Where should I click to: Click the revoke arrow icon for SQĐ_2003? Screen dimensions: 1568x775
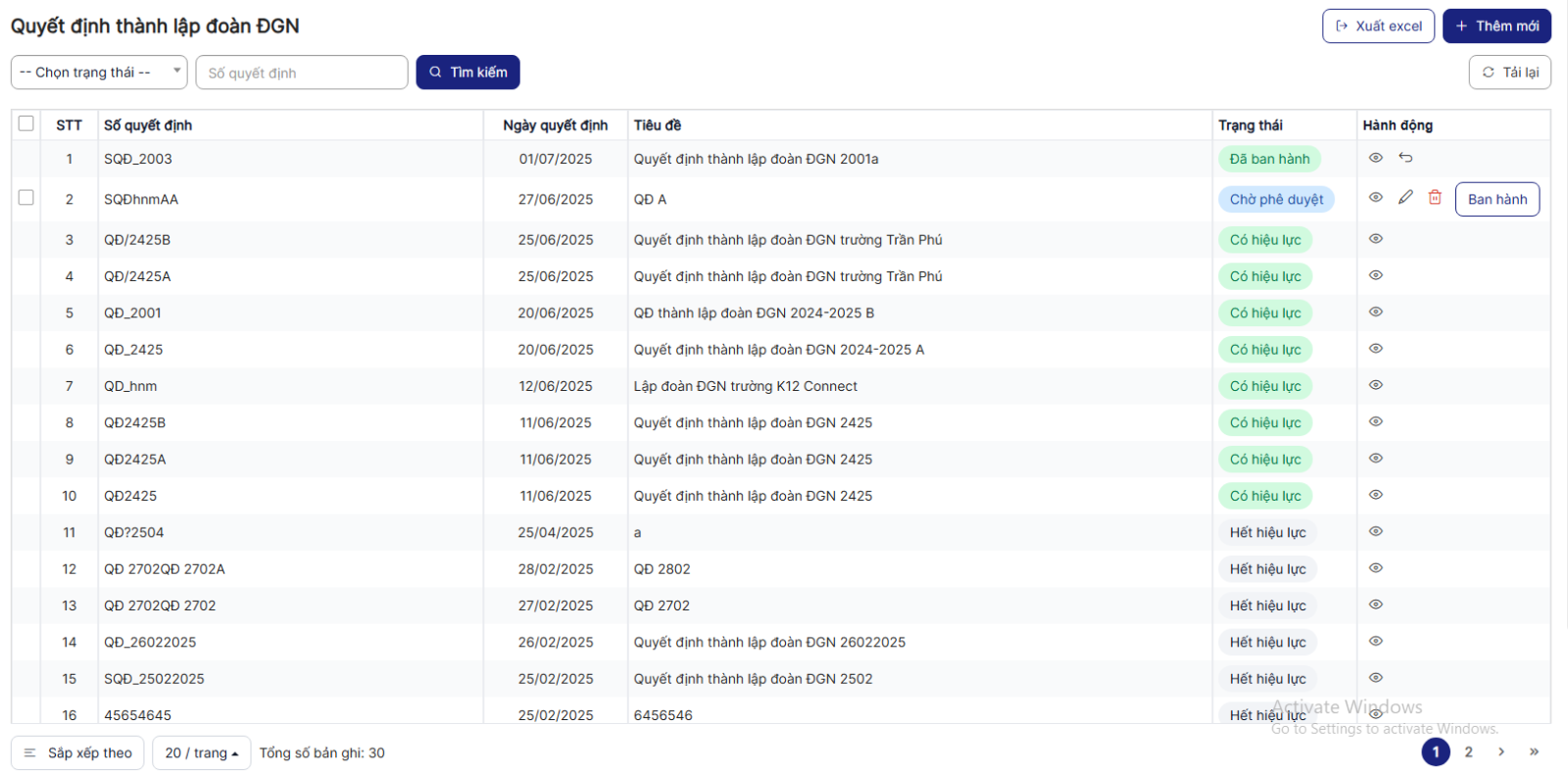(x=1405, y=158)
